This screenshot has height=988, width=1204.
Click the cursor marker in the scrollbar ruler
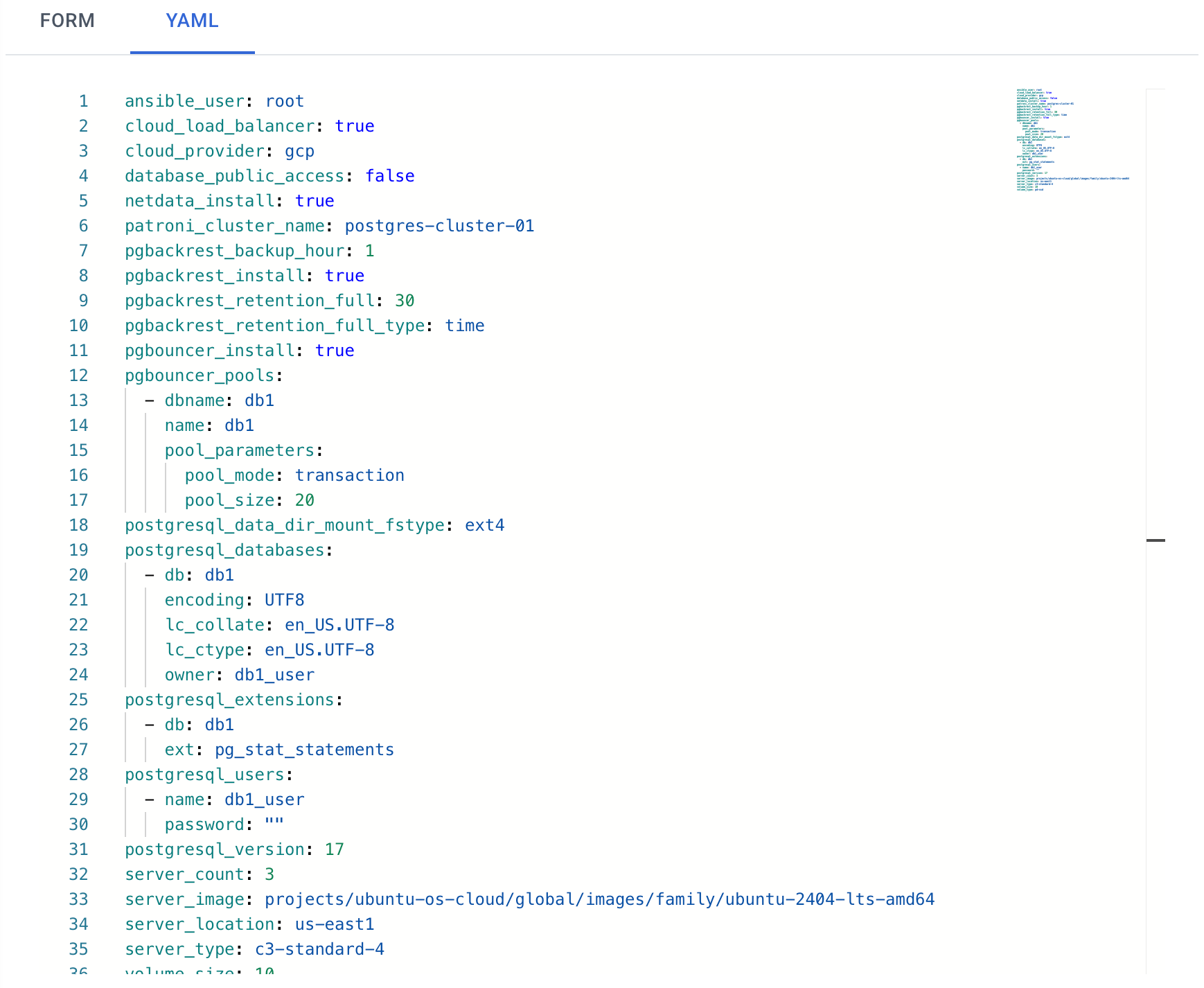point(1156,540)
